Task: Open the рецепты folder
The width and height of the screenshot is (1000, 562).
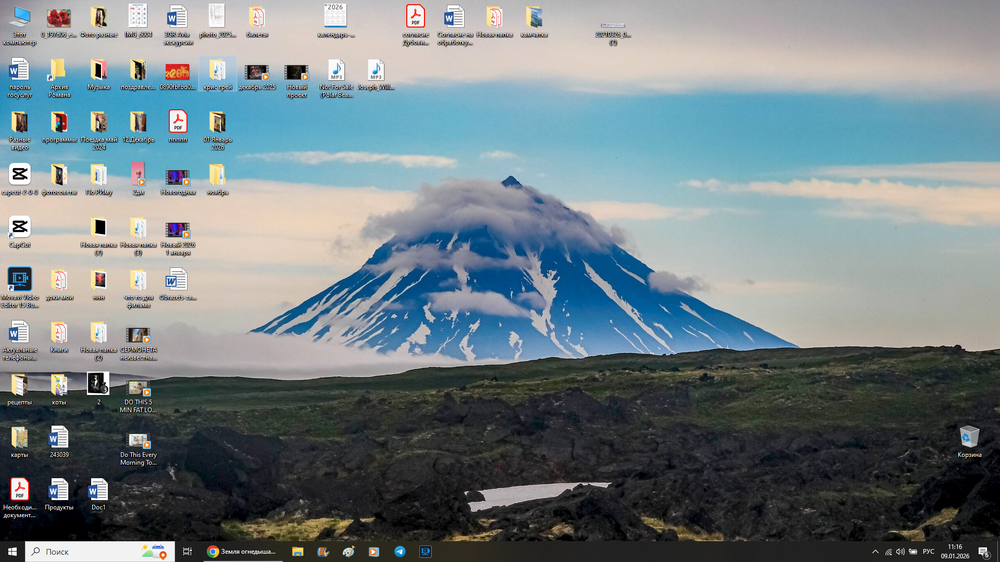Action: [x=19, y=385]
